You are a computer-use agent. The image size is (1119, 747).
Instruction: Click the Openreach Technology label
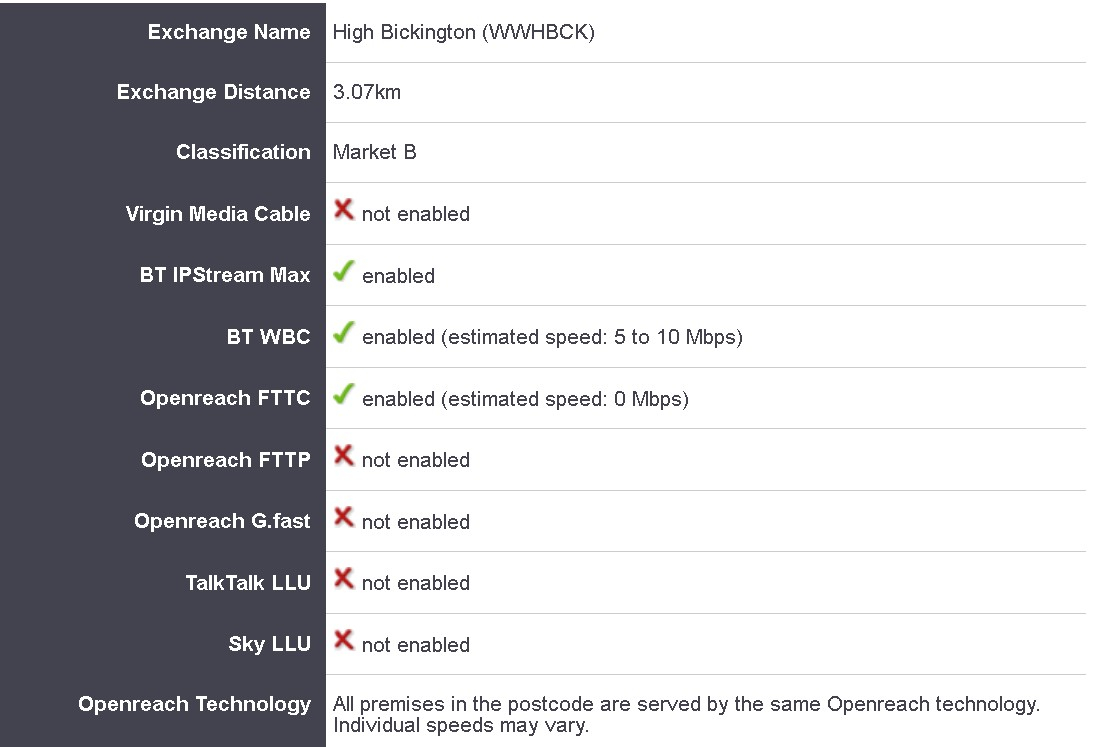pos(194,704)
